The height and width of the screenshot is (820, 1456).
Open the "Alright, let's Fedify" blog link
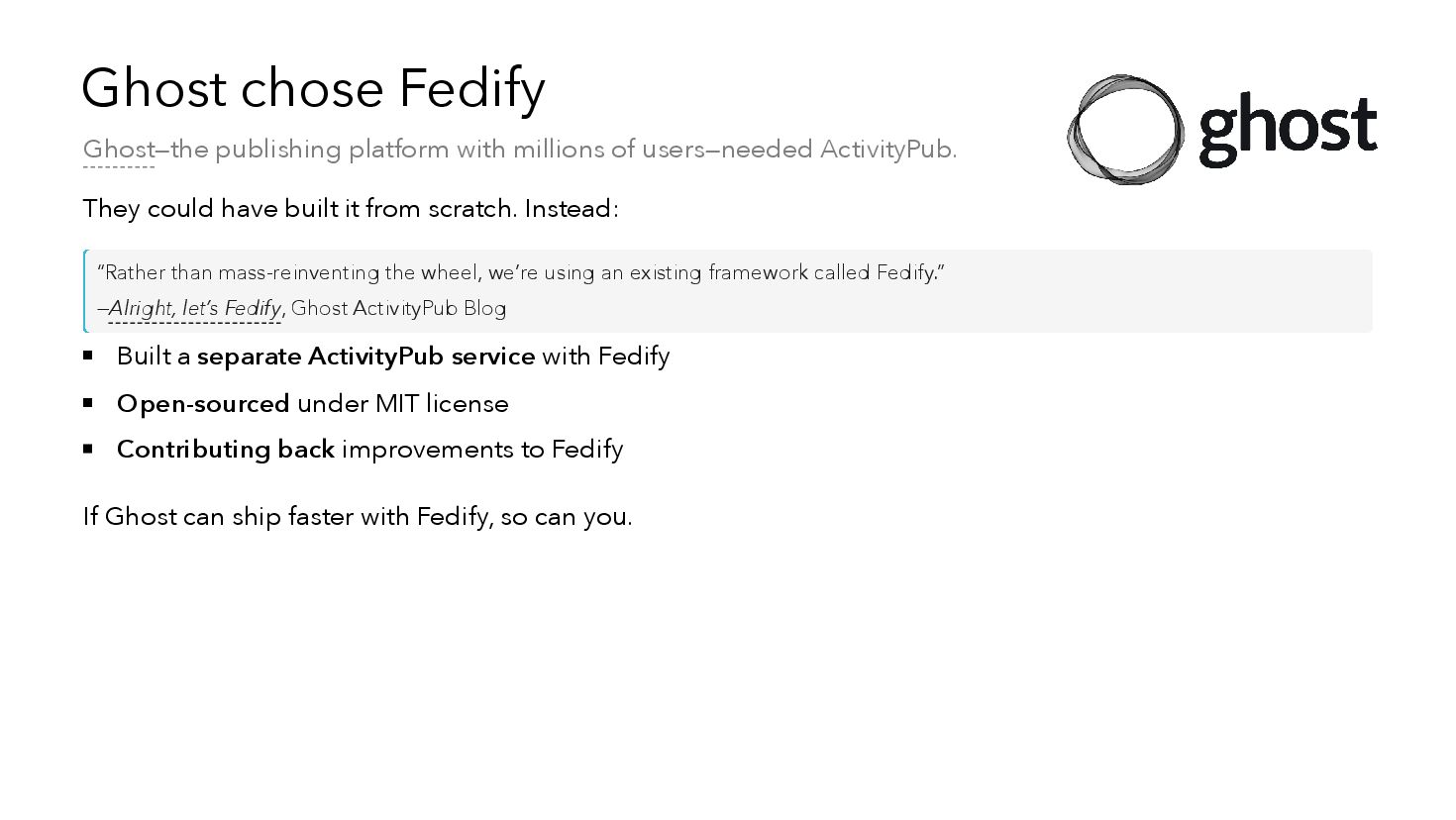coord(194,308)
